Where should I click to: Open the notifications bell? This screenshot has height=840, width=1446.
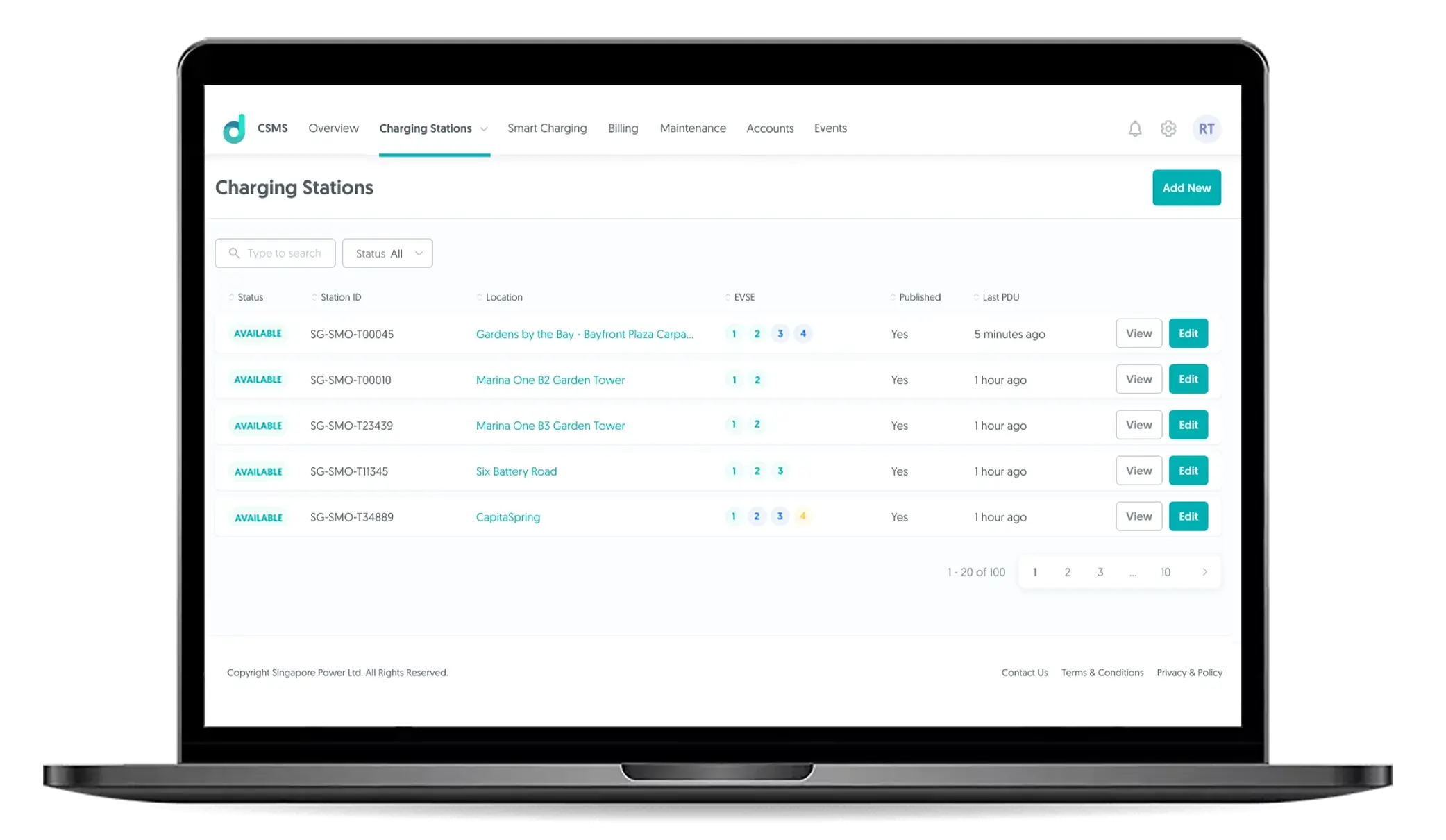[x=1134, y=129]
